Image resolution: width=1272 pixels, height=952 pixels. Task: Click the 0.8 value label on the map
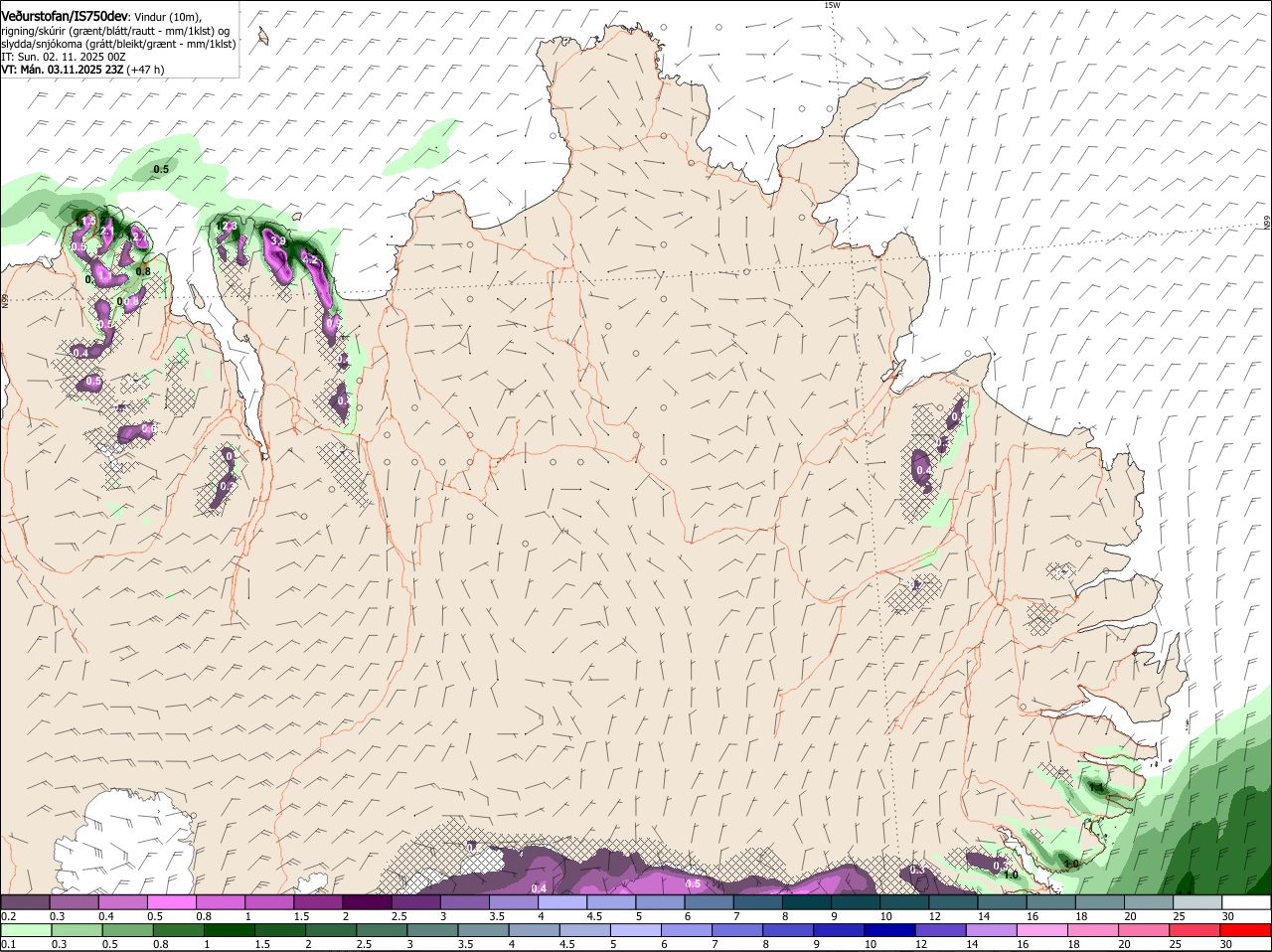(x=143, y=271)
